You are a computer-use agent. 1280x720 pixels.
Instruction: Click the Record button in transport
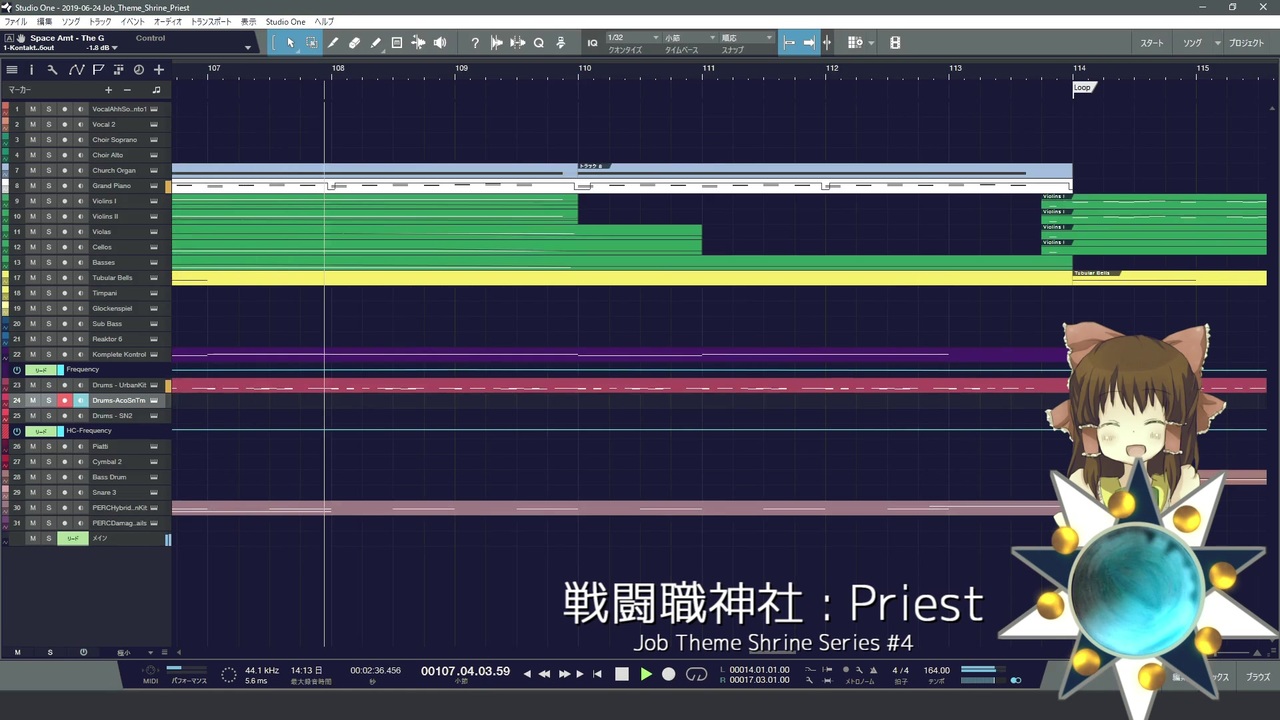669,674
